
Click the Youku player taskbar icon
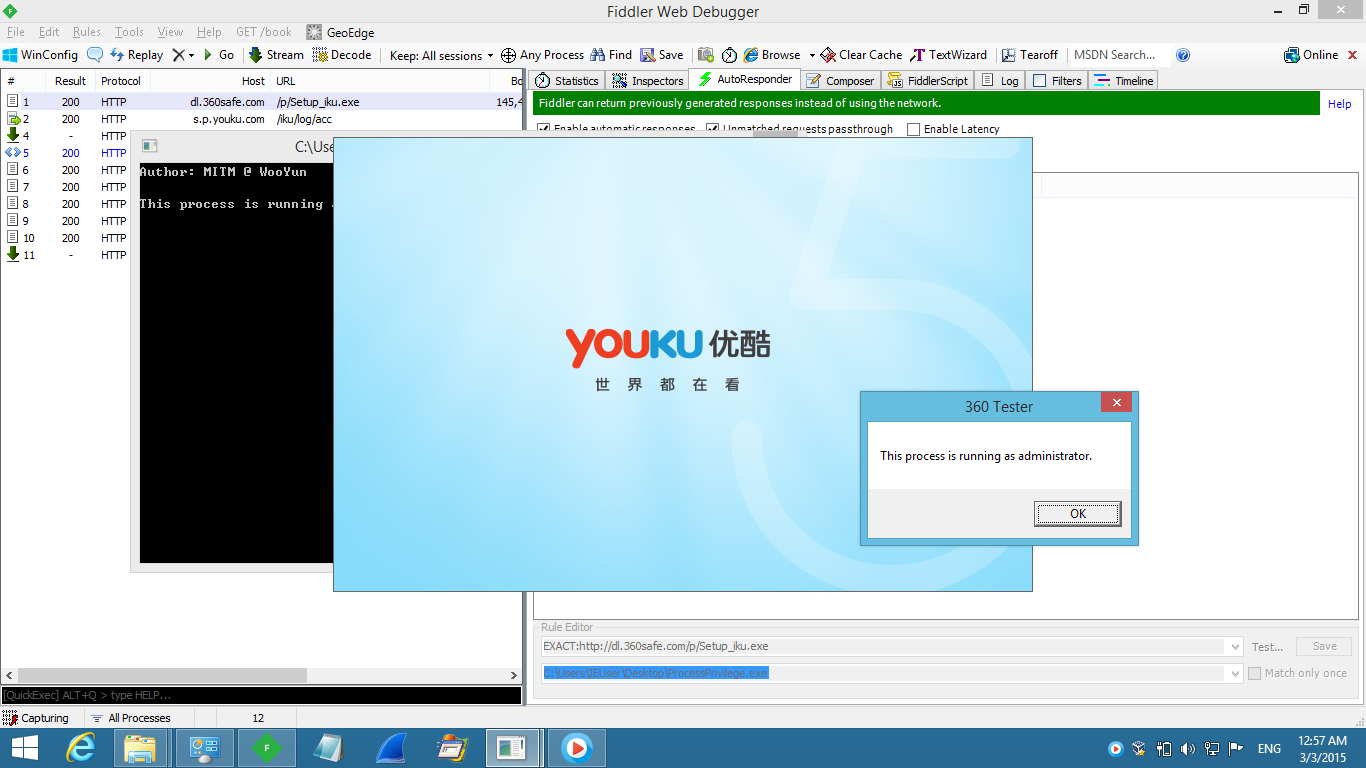576,748
